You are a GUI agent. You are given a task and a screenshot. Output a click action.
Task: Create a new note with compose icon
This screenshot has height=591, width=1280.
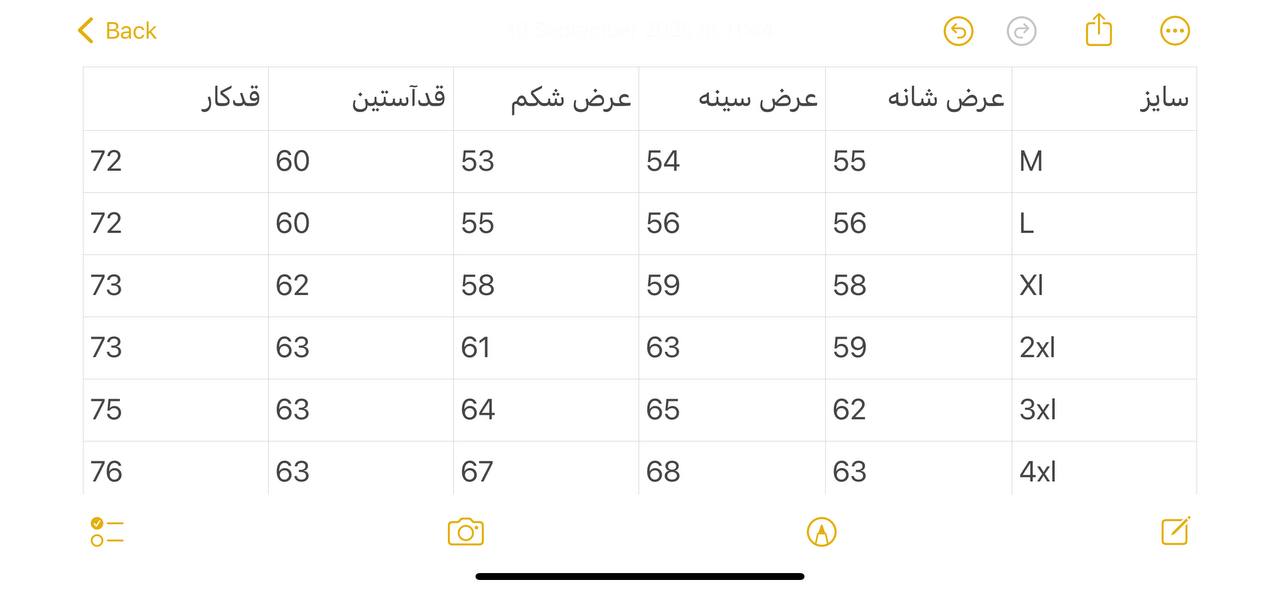tap(1175, 531)
